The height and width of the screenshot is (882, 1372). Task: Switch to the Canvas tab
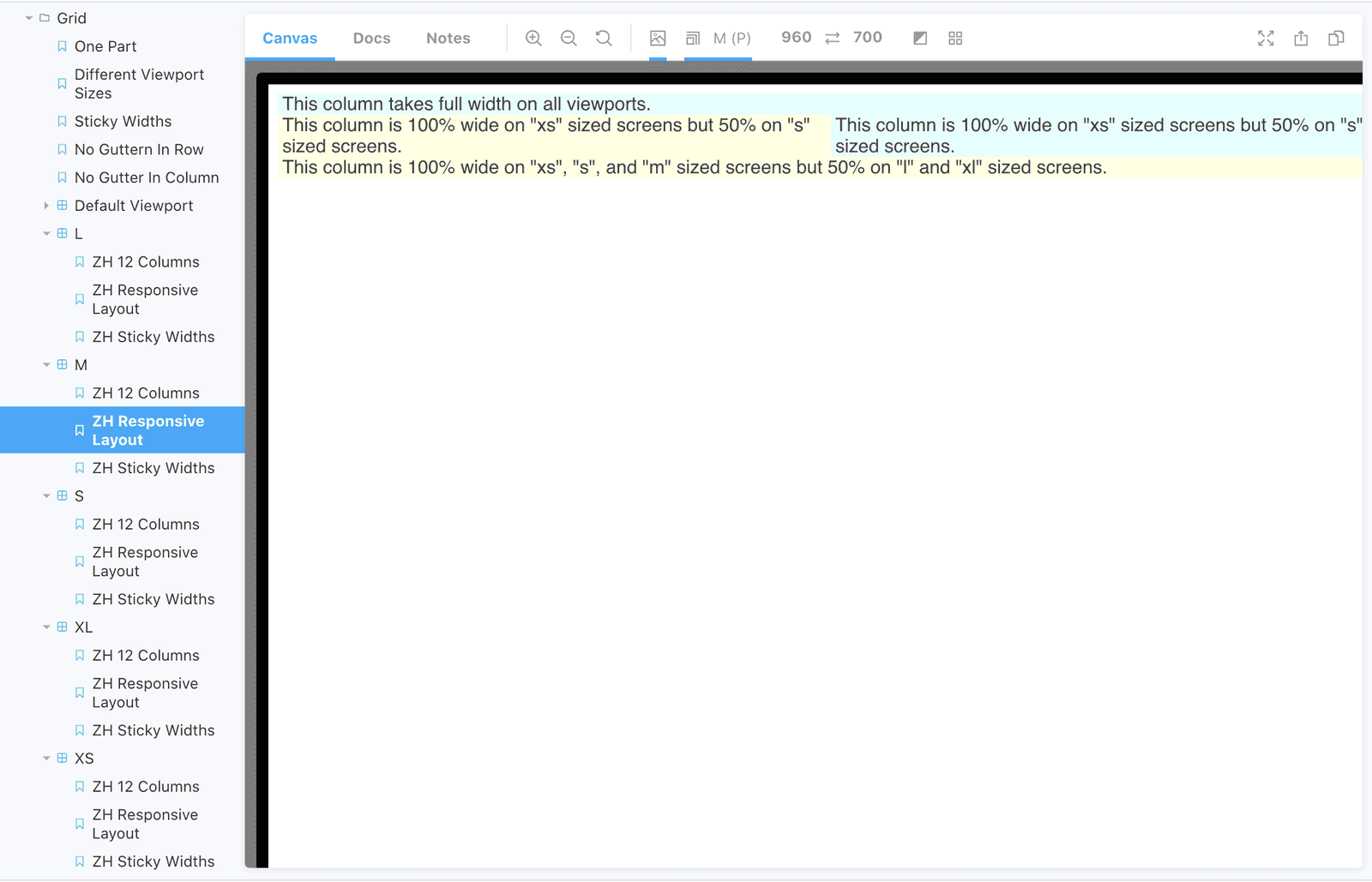coord(290,38)
